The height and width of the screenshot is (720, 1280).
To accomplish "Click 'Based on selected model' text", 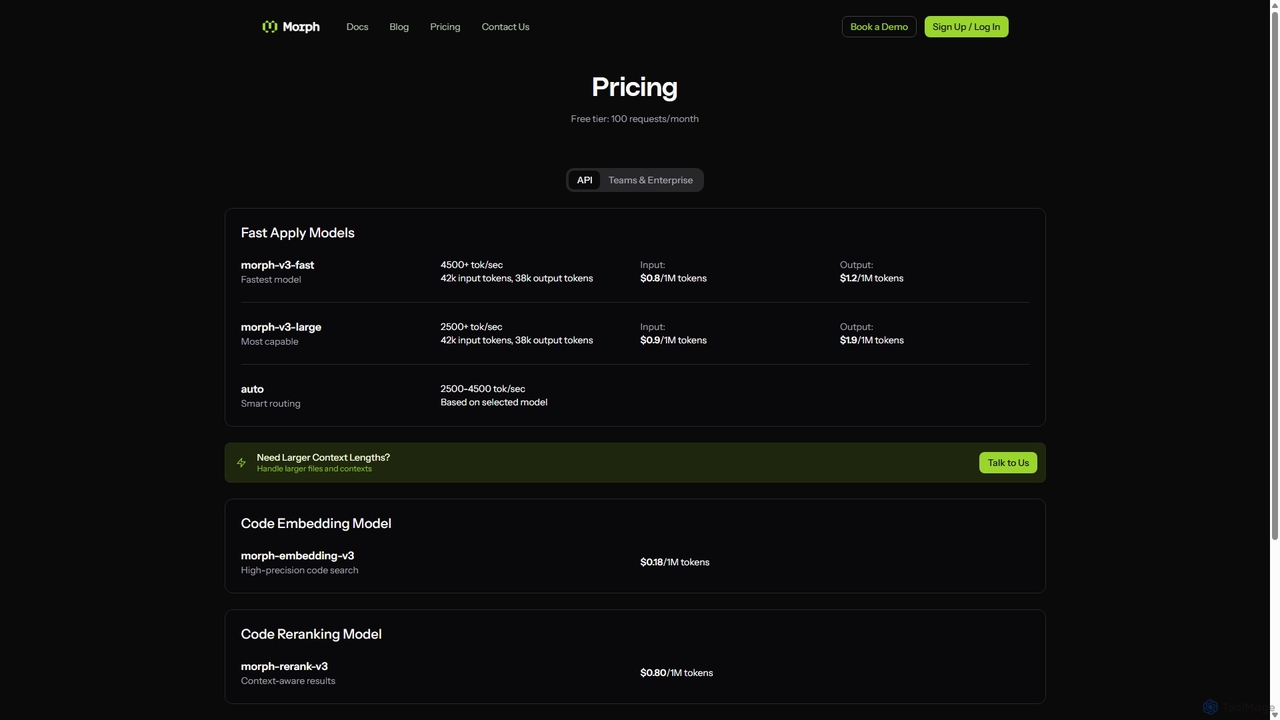I will tap(493, 402).
